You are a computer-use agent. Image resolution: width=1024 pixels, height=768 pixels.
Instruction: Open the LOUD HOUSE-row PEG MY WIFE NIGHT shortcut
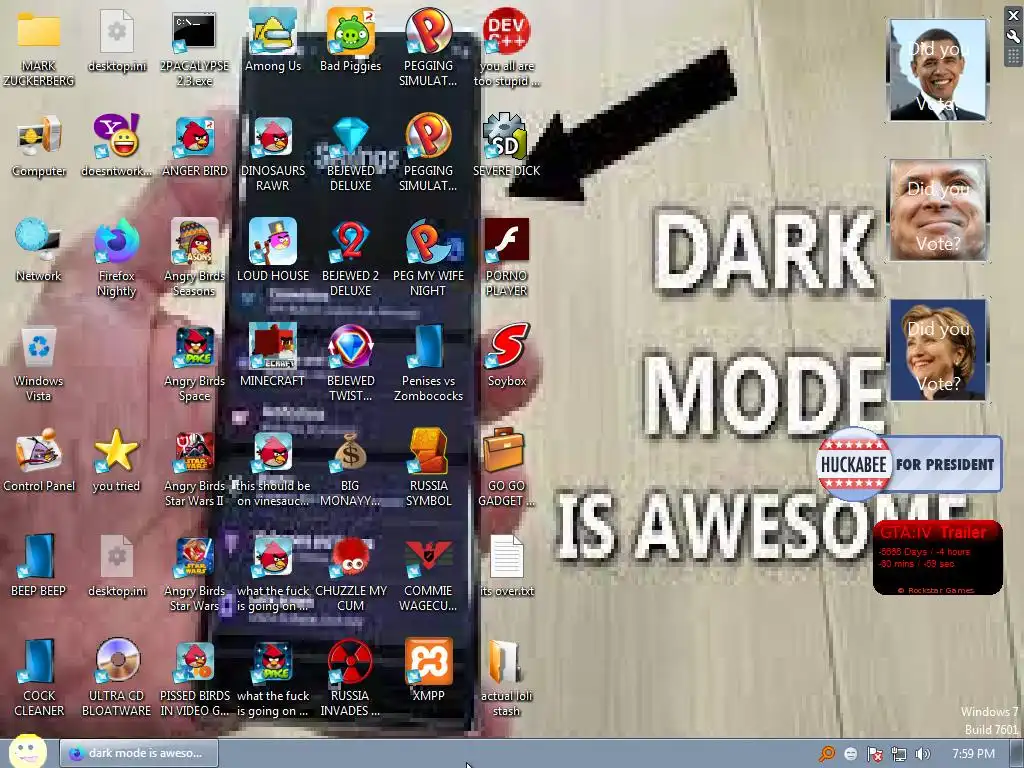point(428,259)
